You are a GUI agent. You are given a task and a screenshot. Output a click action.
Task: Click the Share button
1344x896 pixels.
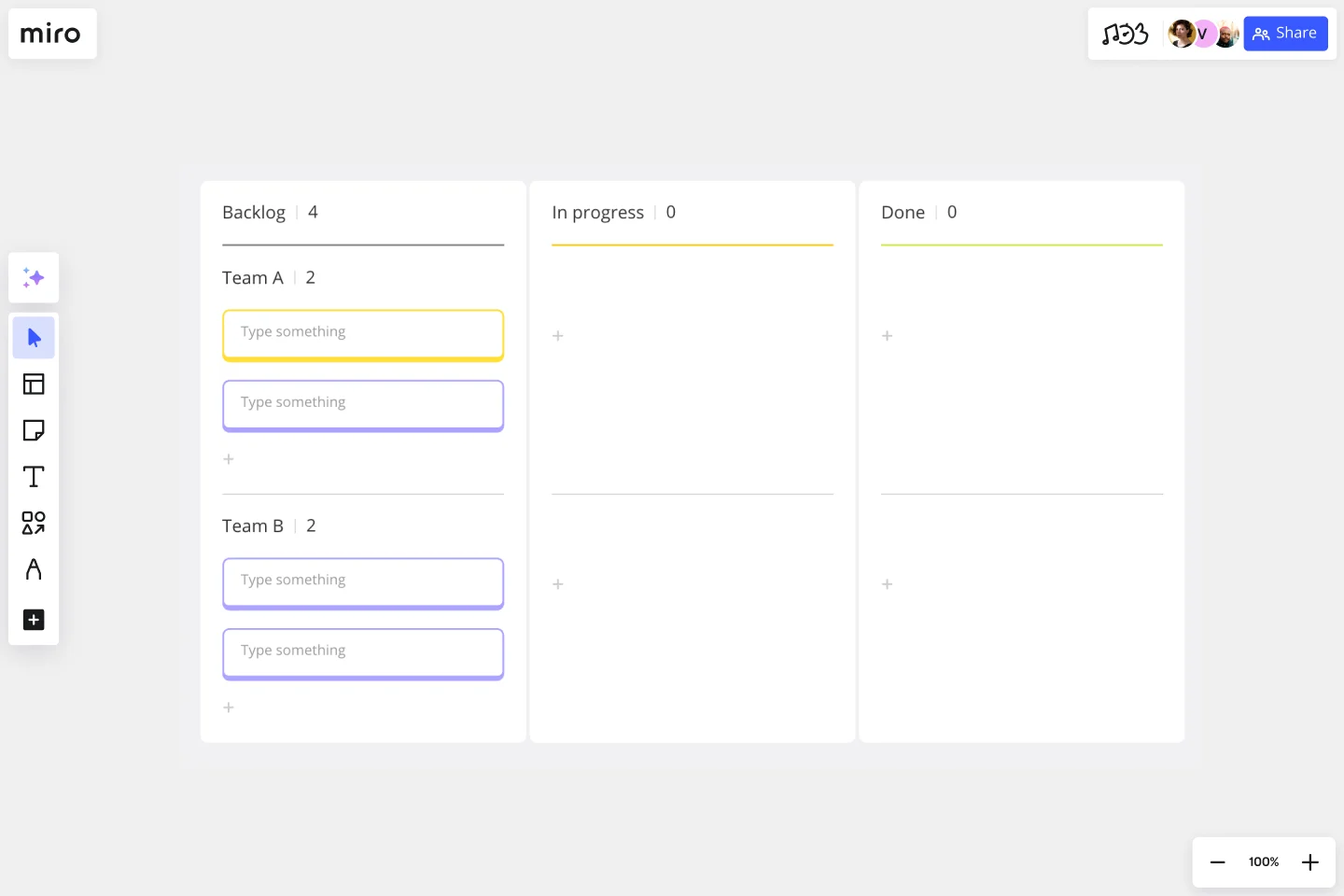pos(1285,34)
